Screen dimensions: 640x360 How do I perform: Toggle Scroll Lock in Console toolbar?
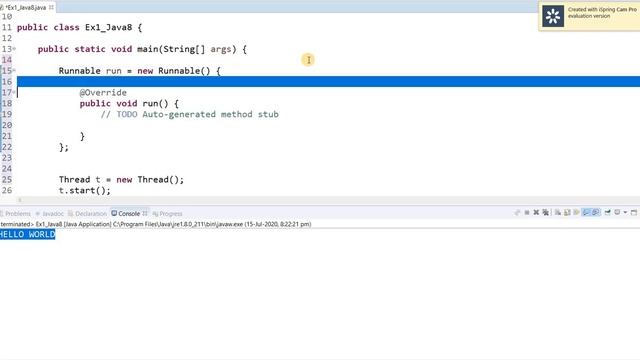[567, 212]
